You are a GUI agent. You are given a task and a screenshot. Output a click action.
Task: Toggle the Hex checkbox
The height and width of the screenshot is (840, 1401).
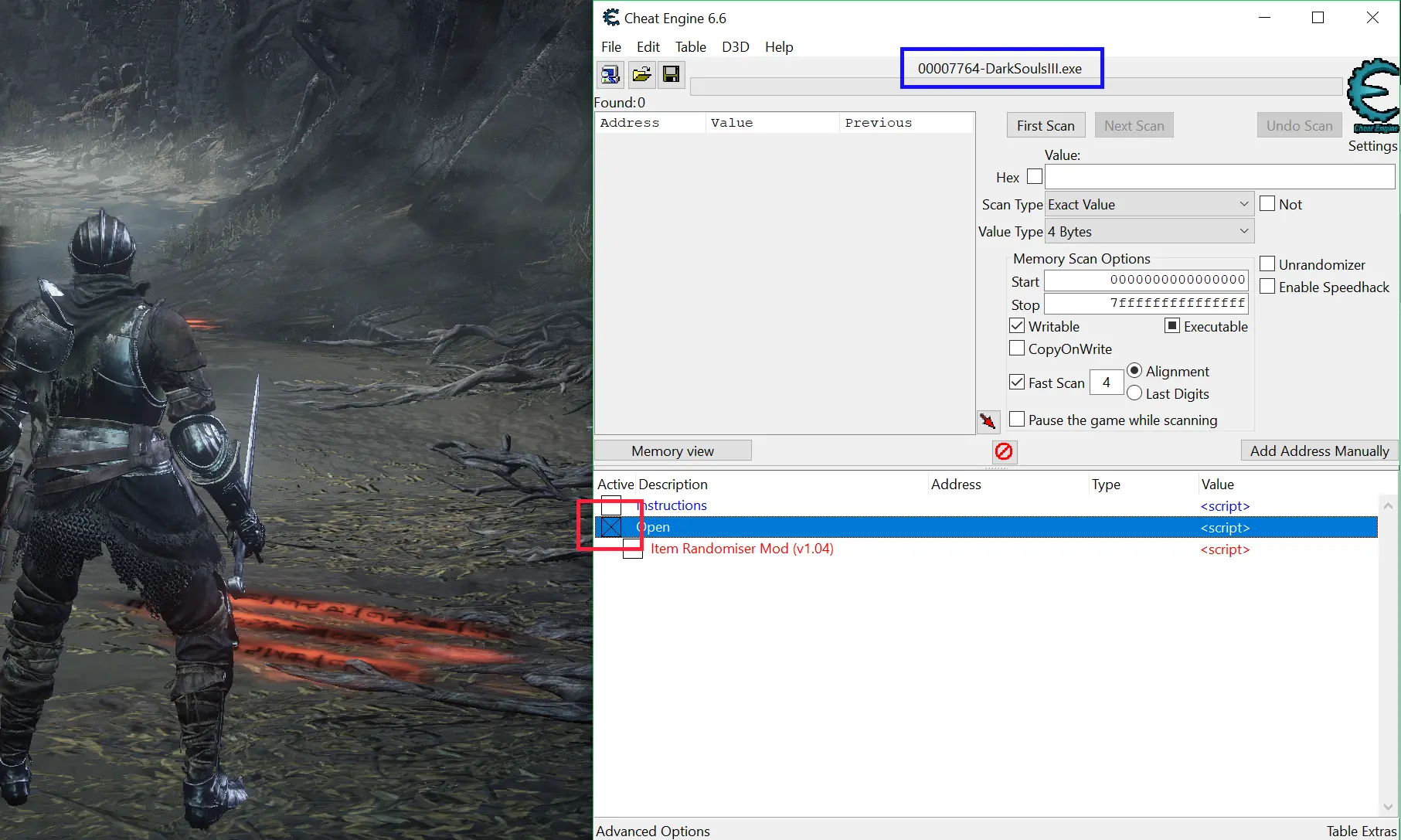(x=1035, y=177)
